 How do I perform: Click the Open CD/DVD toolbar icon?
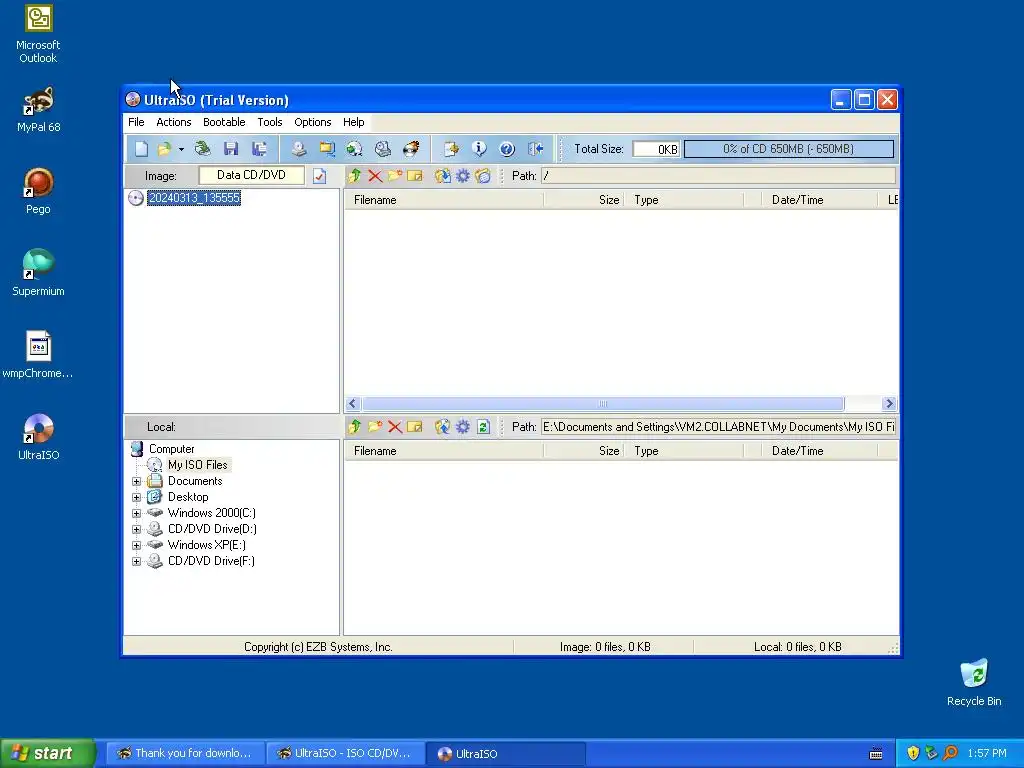[202, 149]
